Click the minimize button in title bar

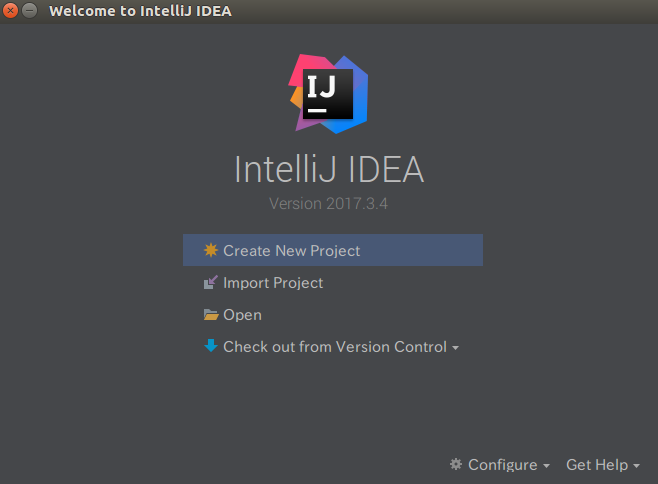pos(30,11)
